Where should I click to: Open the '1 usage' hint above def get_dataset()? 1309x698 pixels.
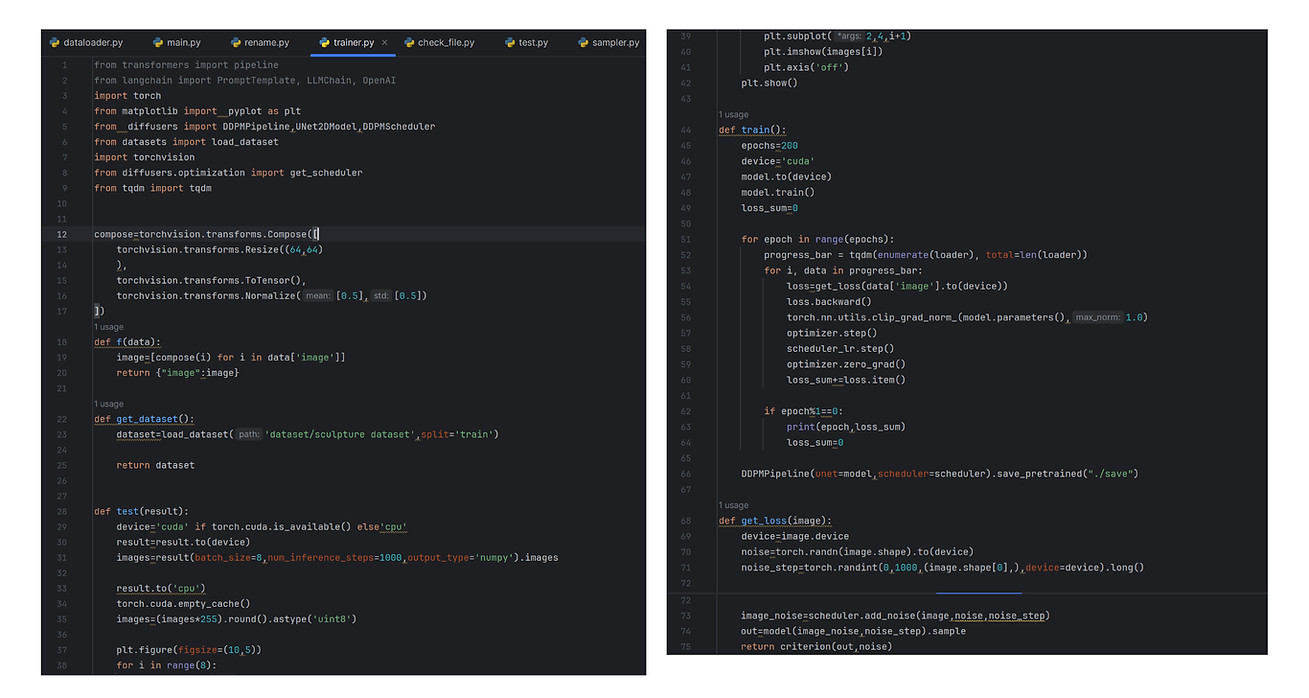pos(109,404)
